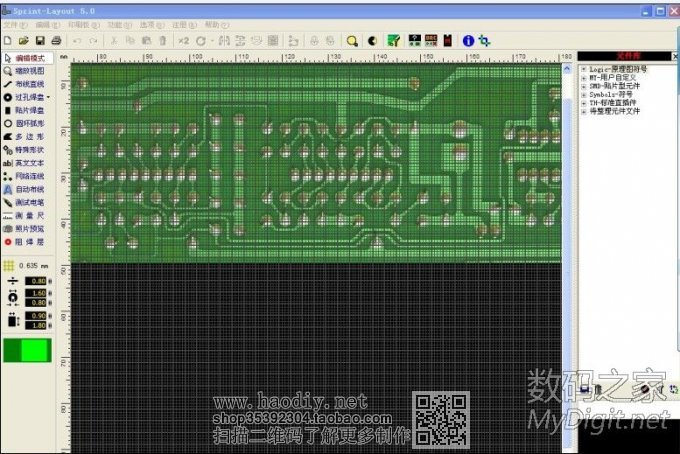The height and width of the screenshot is (454, 680).
Task: Click the Print icon in the toolbar
Action: (x=56, y=41)
